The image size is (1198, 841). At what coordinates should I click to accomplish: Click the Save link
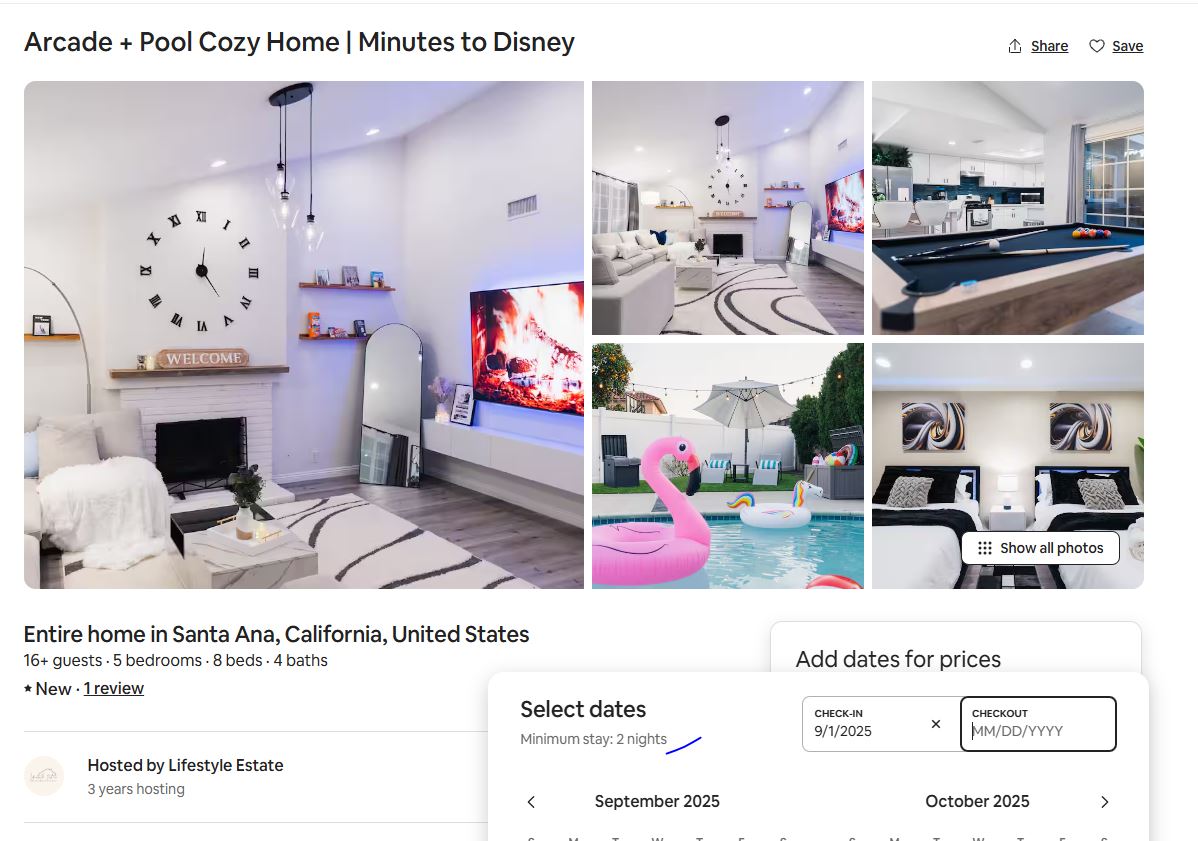click(1127, 46)
